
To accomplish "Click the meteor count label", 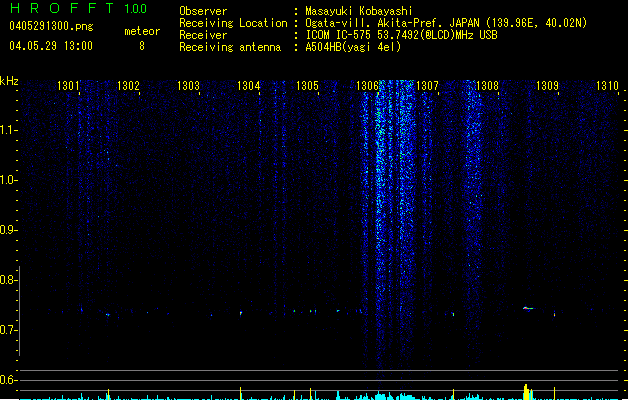I will coord(142,31).
